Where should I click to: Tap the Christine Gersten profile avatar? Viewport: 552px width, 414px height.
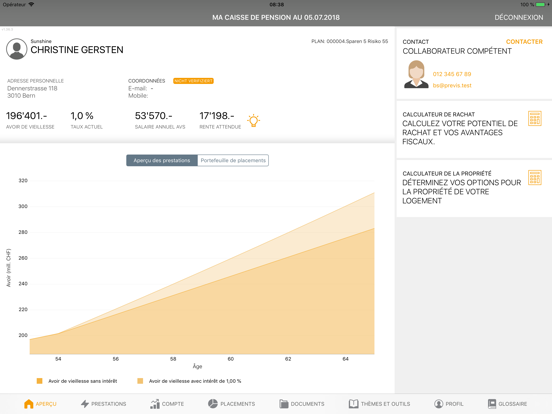[x=17, y=49]
